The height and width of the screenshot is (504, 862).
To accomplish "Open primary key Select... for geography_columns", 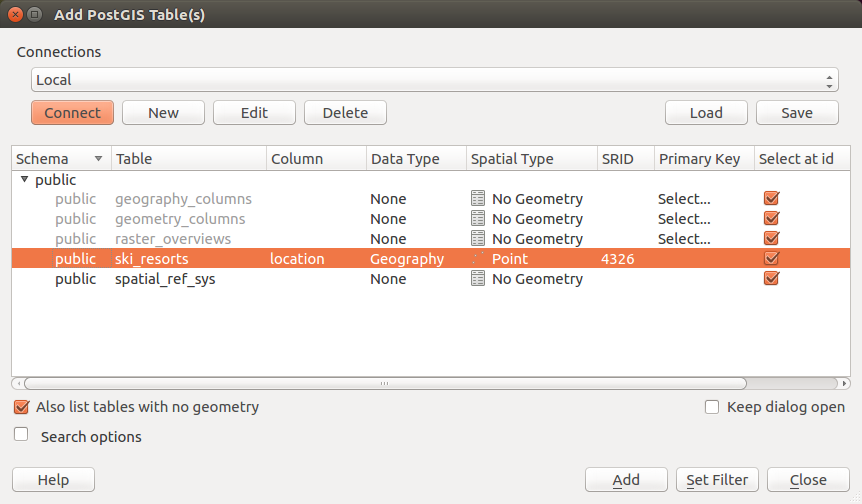I will 684,199.
